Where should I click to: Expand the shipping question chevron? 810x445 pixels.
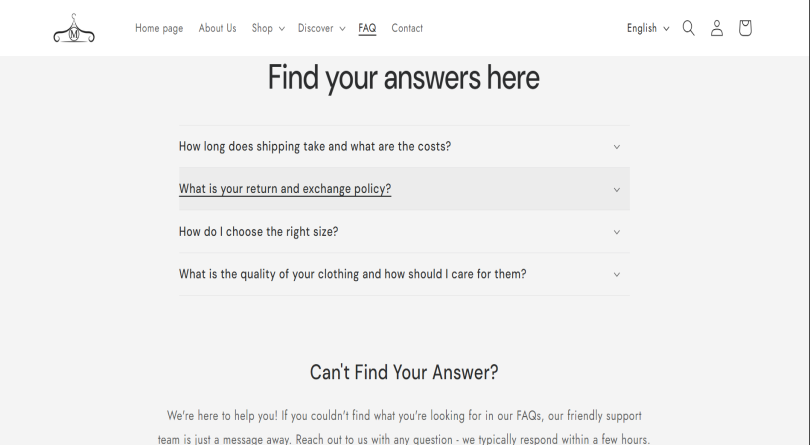click(616, 147)
